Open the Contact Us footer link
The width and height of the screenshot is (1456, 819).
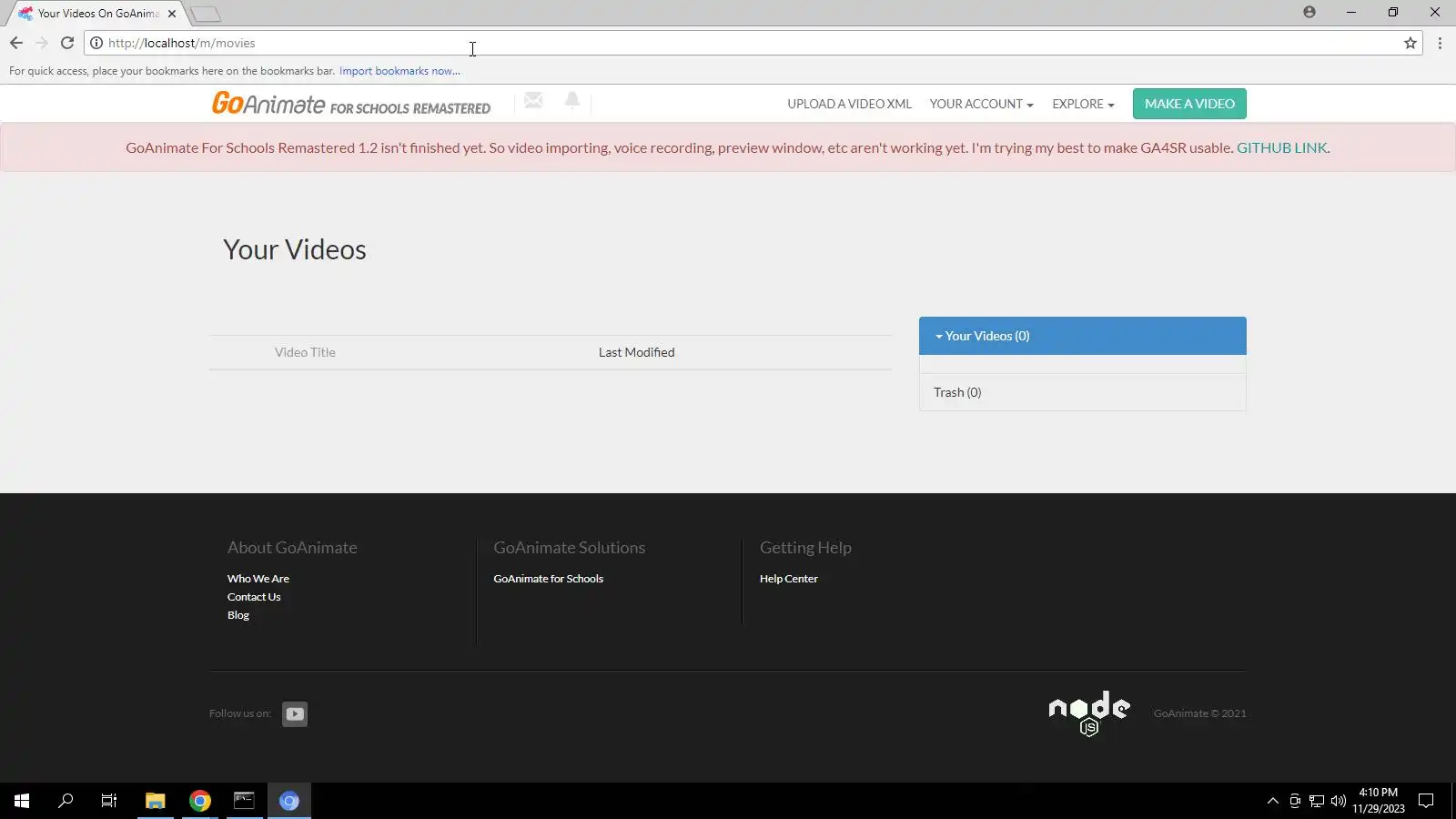tap(254, 597)
